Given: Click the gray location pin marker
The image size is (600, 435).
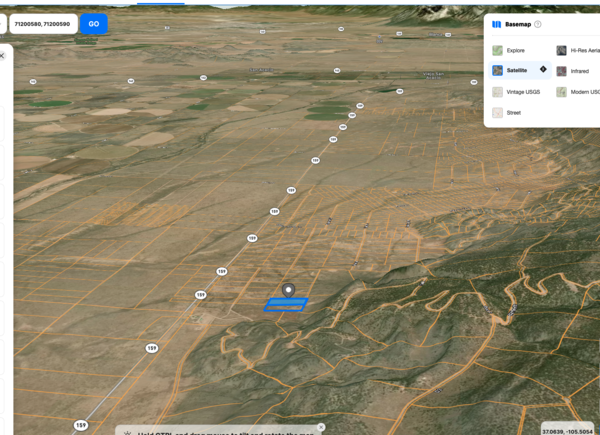Looking at the screenshot, I should click(289, 290).
